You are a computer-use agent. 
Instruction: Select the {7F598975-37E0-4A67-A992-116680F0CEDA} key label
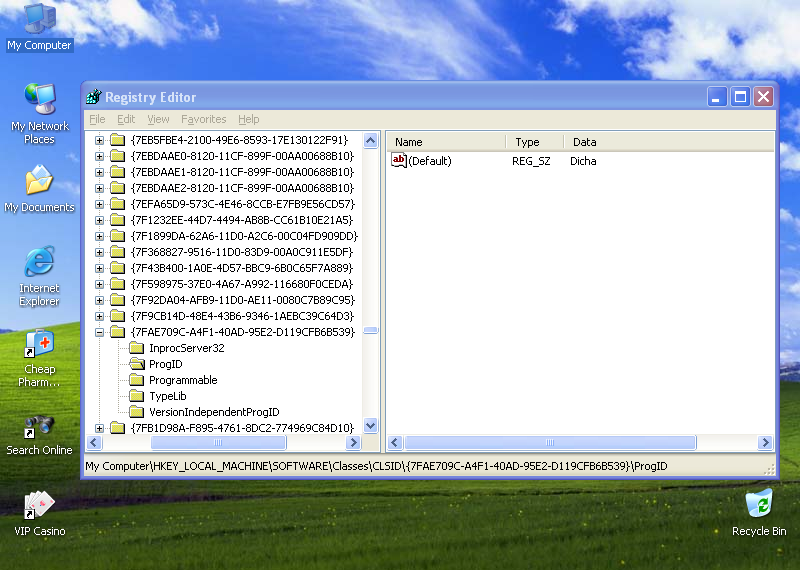(x=242, y=284)
